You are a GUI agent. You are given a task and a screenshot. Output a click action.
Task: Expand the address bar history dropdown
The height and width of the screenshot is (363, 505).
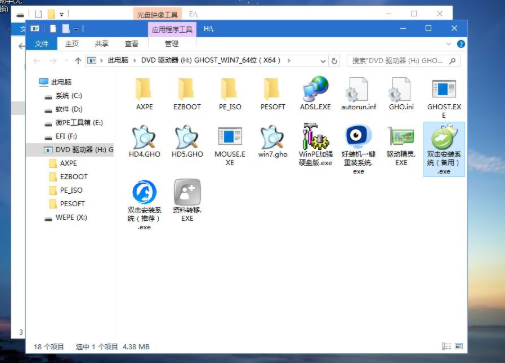[x=323, y=61]
